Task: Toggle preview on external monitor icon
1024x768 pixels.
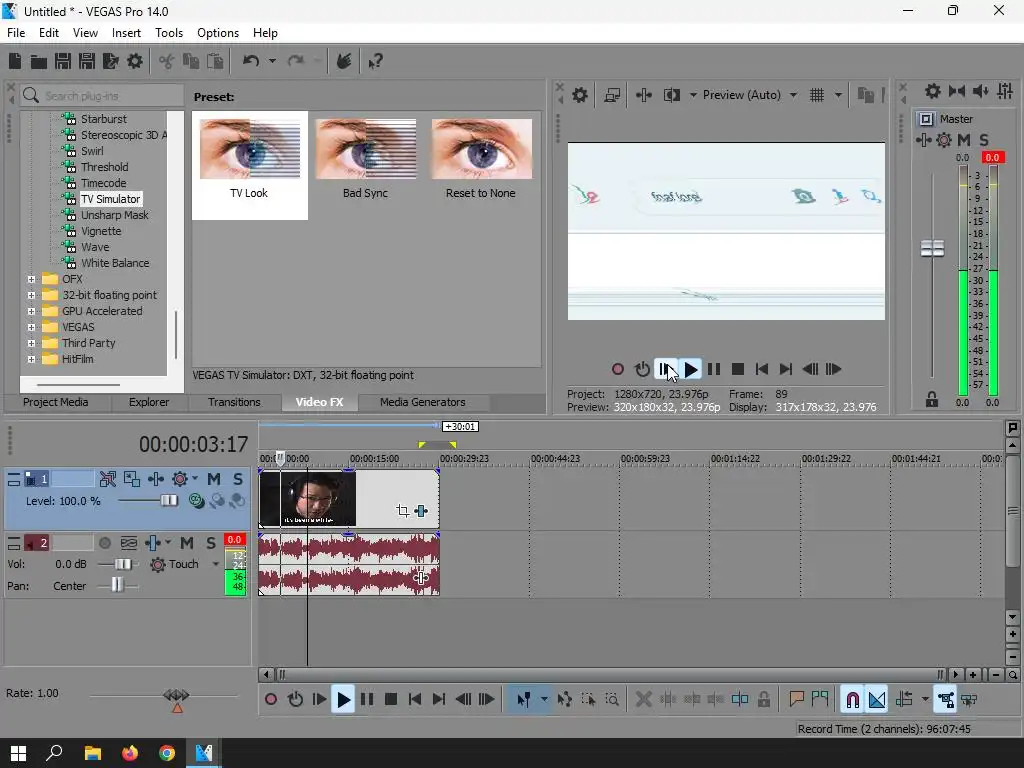Action: [612, 95]
